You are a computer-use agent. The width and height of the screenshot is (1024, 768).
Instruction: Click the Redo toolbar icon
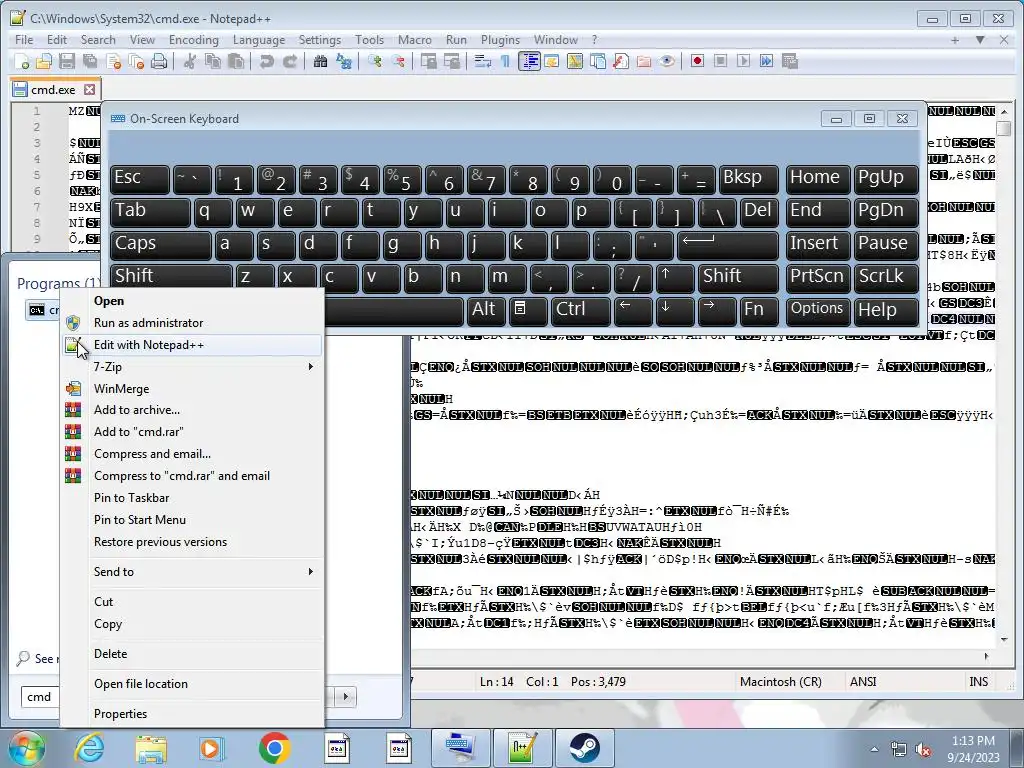point(290,61)
